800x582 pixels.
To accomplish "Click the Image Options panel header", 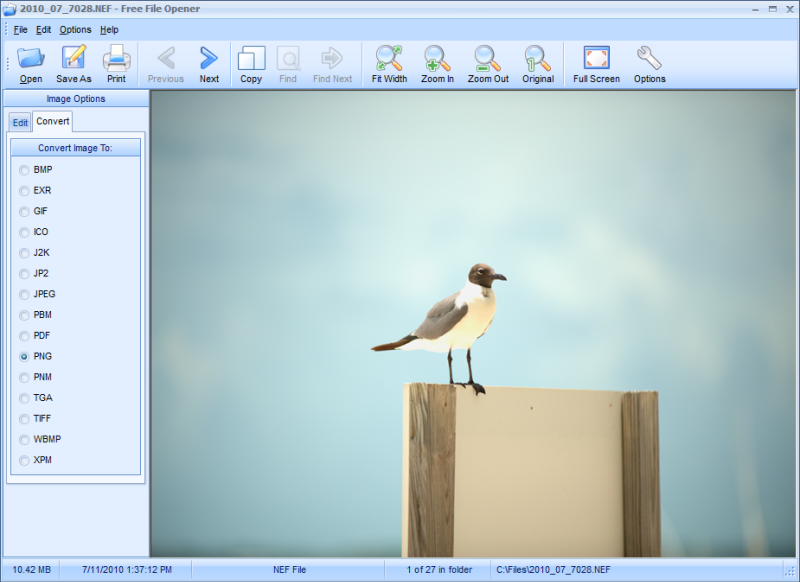I will (x=76, y=98).
